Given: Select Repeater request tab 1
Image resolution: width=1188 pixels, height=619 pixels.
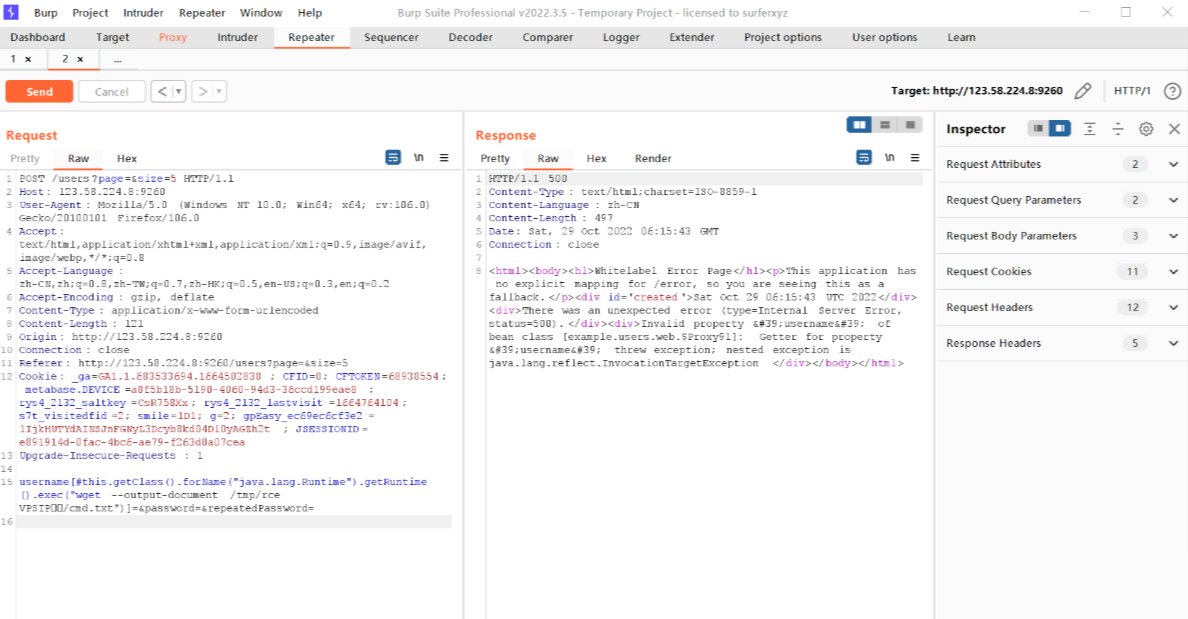Looking at the screenshot, I should point(13,59).
